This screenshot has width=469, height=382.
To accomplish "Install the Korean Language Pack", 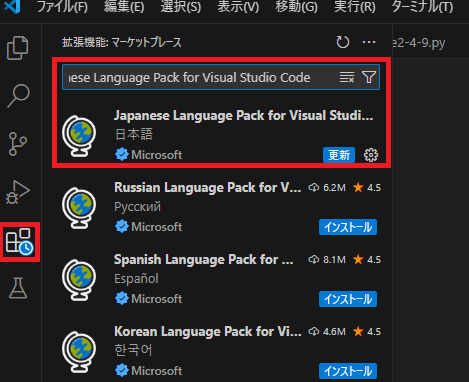I will (348, 371).
